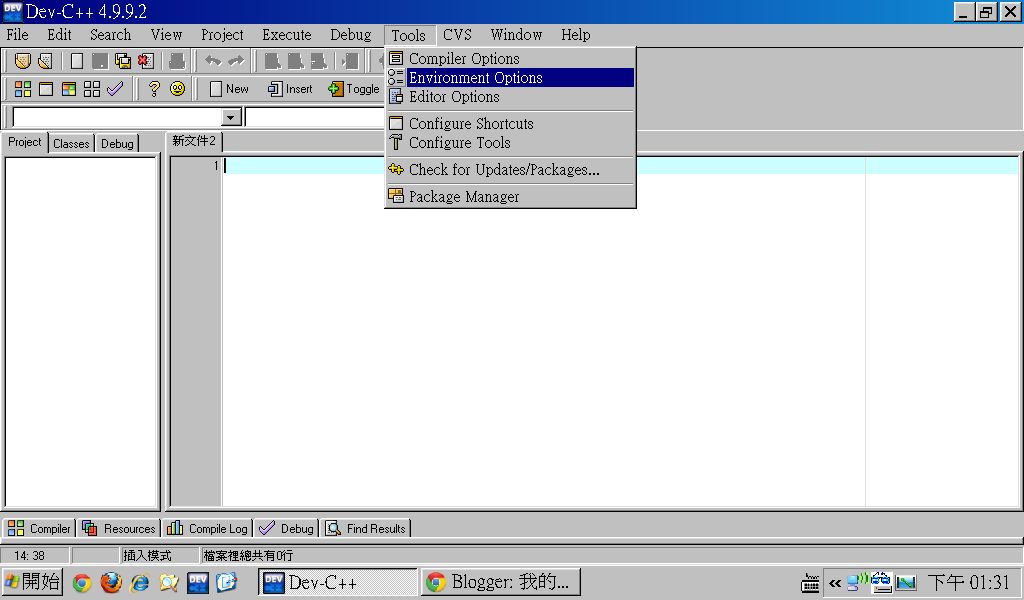Select Check for Updates/Packages entry
The height and width of the screenshot is (600, 1024).
pyautogui.click(x=510, y=170)
